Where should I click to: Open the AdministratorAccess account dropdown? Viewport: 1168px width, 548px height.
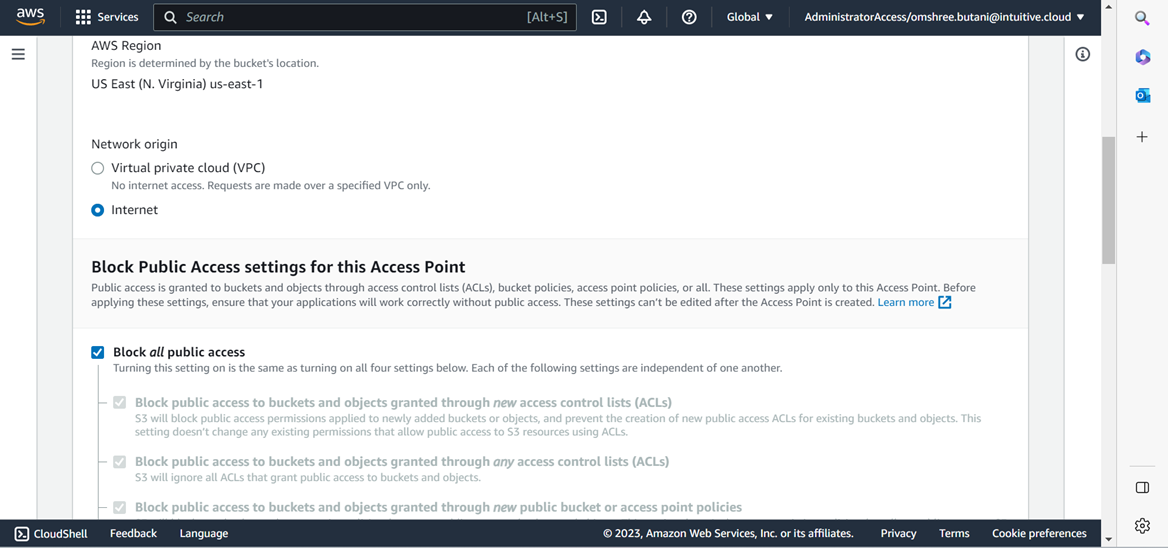tap(944, 17)
